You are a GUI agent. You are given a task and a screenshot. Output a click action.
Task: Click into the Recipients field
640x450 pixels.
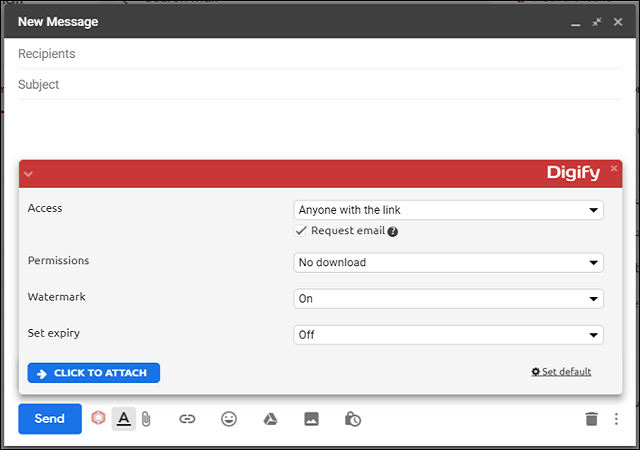coord(320,53)
